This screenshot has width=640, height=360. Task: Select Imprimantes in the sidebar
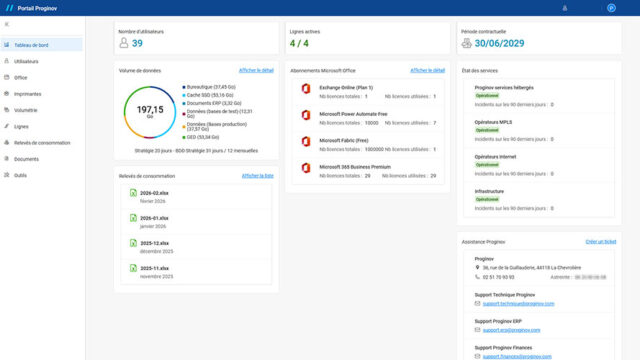pyautogui.click(x=42, y=94)
